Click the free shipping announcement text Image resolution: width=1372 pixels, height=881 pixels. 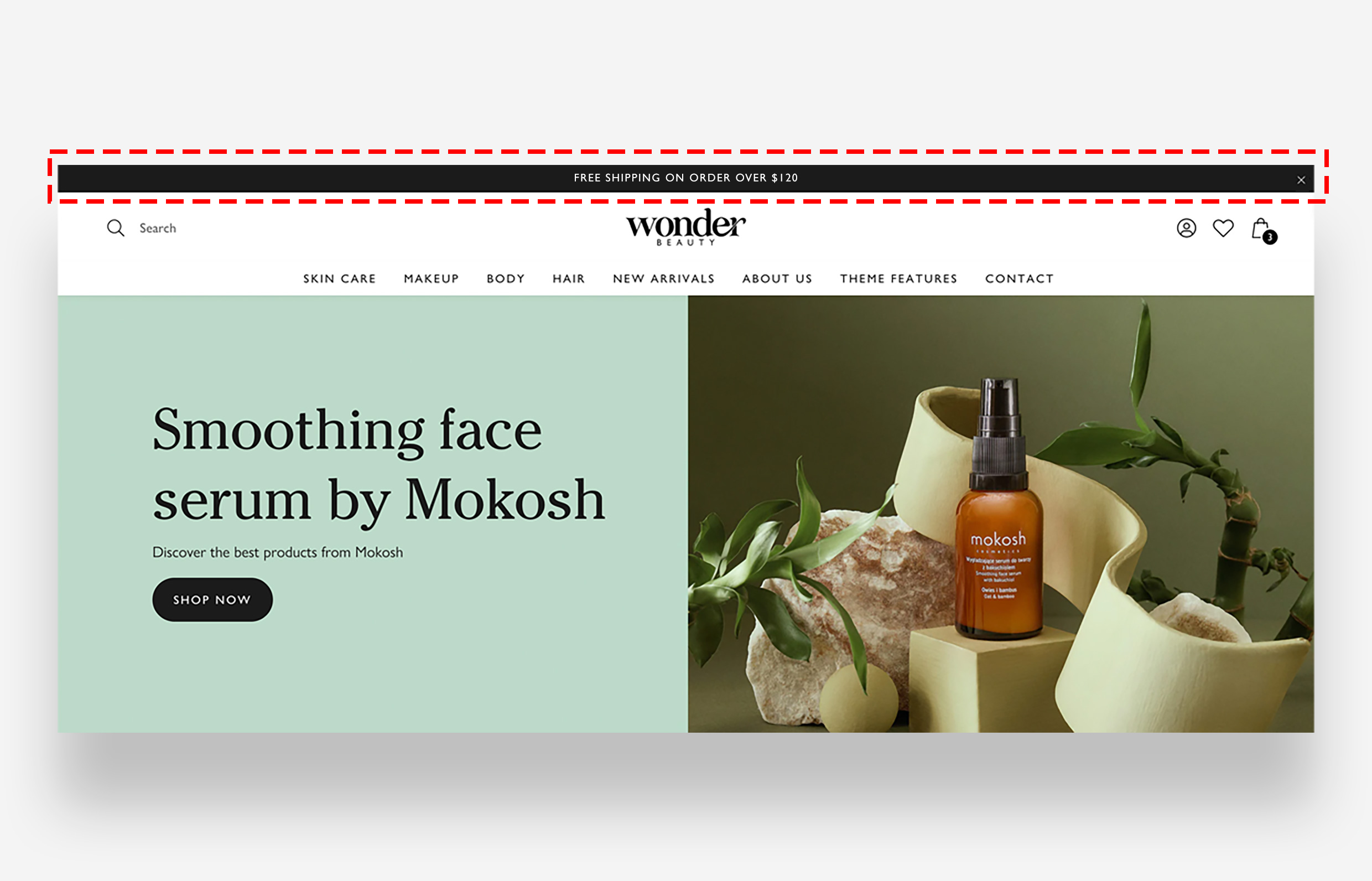(x=685, y=178)
